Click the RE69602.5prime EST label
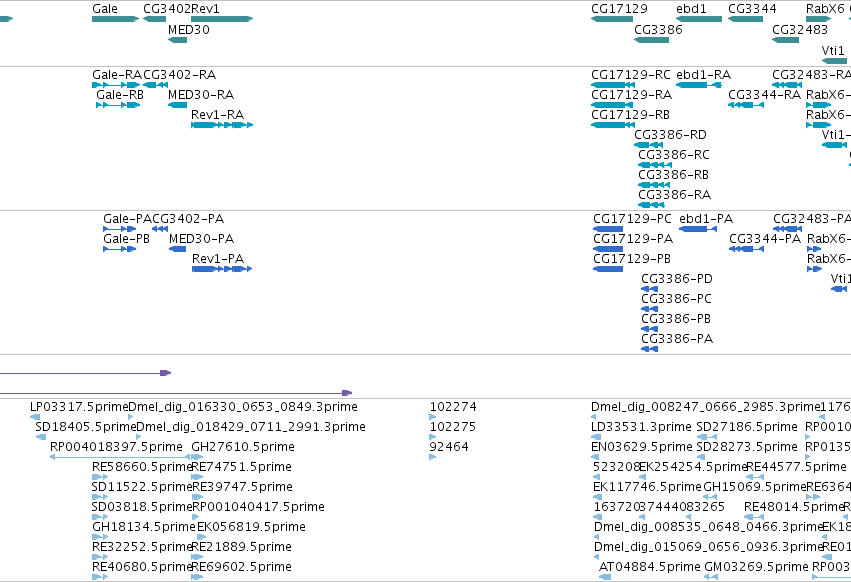Image resolution: width=851 pixels, height=582 pixels. pos(242,567)
